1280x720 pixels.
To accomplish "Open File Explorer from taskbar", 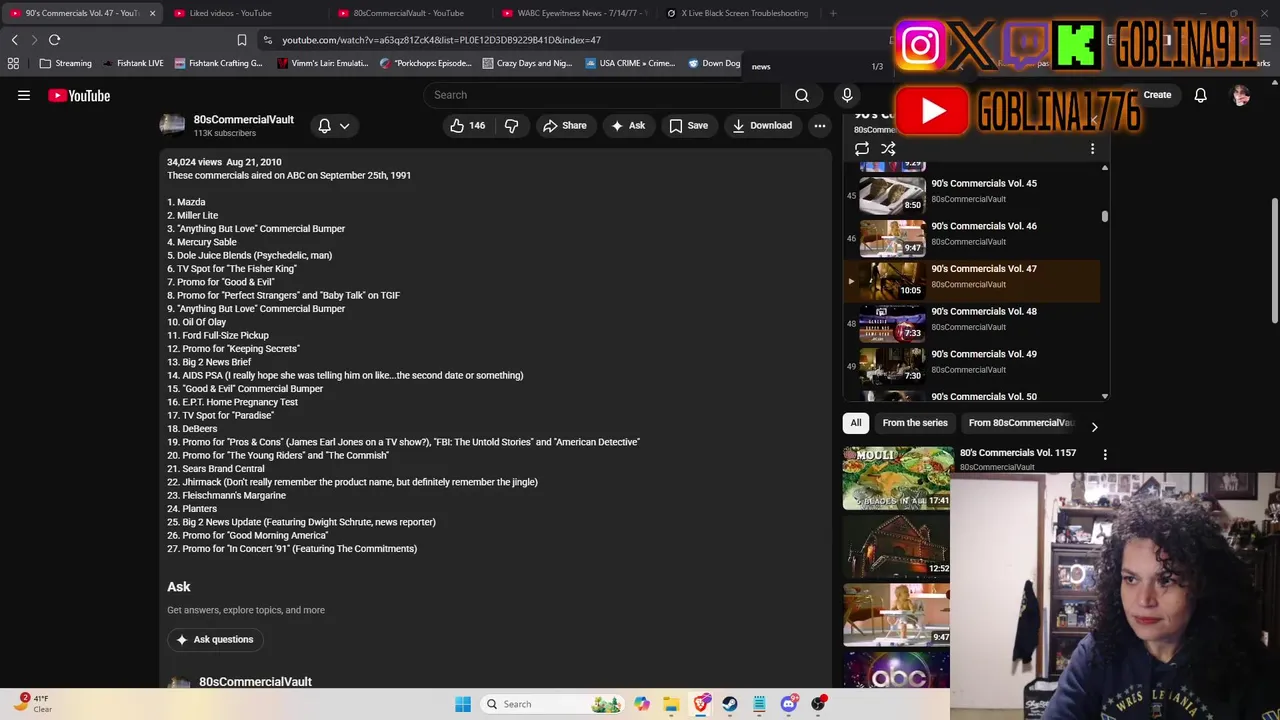I will pos(671,704).
